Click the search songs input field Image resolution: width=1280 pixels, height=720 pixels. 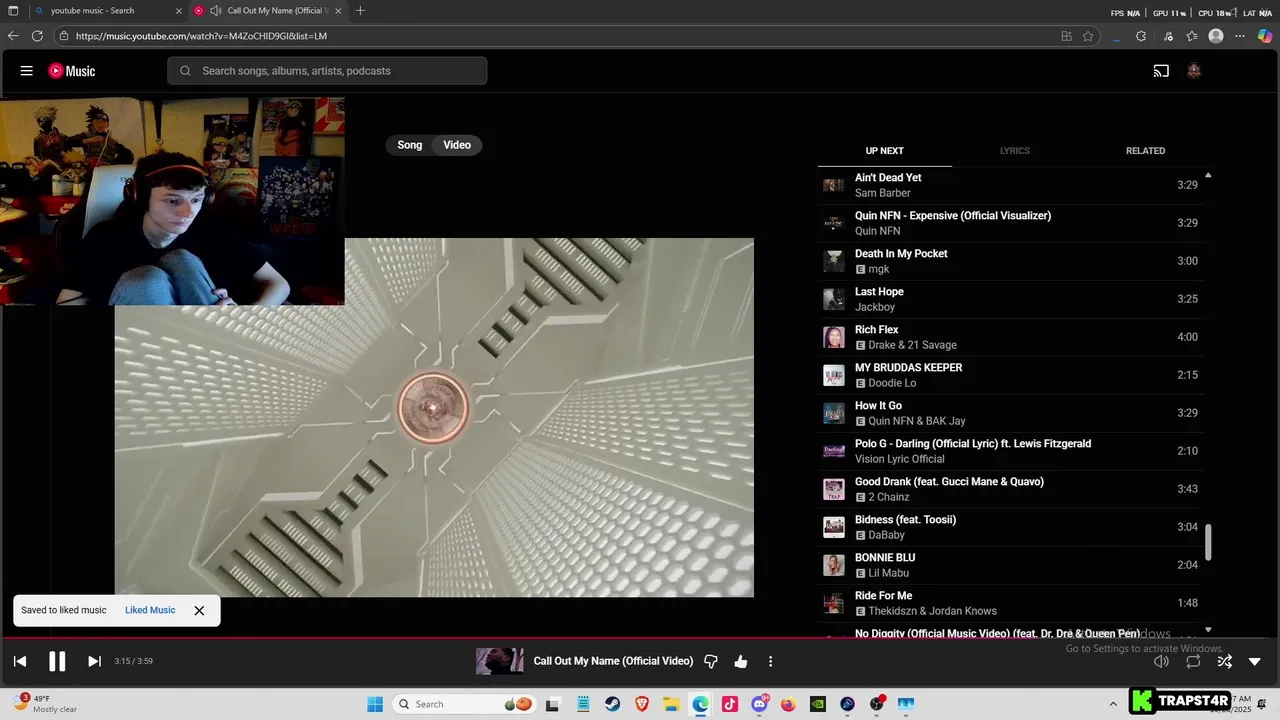tap(327, 71)
